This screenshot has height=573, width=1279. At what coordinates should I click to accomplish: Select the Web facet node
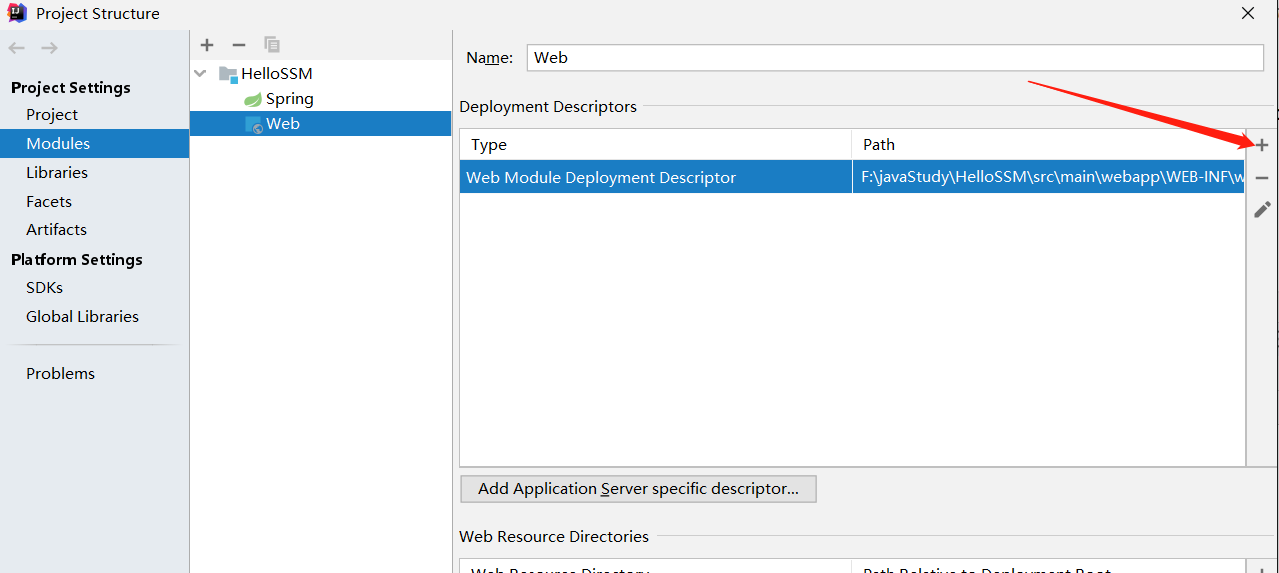point(282,124)
